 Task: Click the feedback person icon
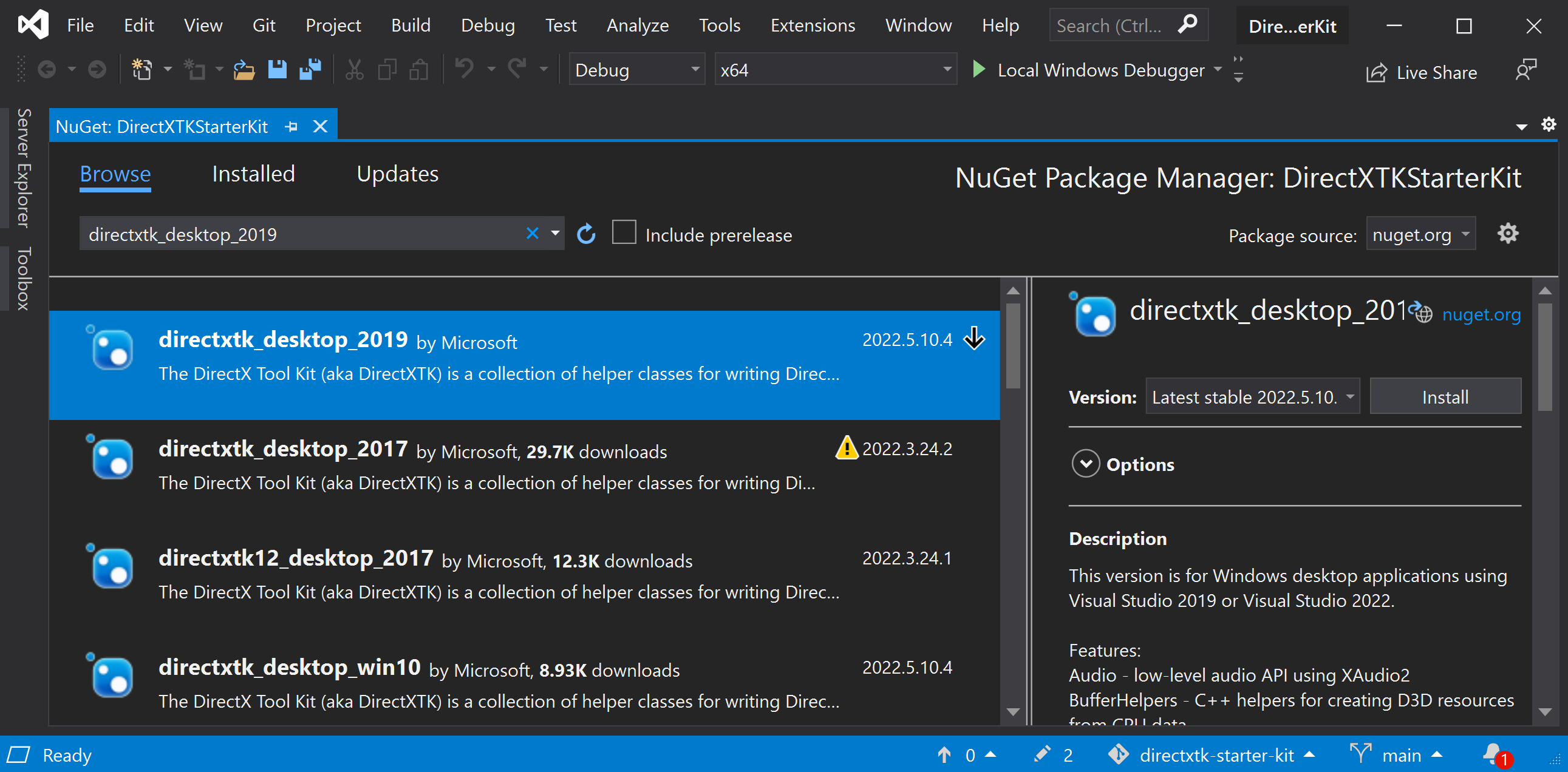point(1527,69)
